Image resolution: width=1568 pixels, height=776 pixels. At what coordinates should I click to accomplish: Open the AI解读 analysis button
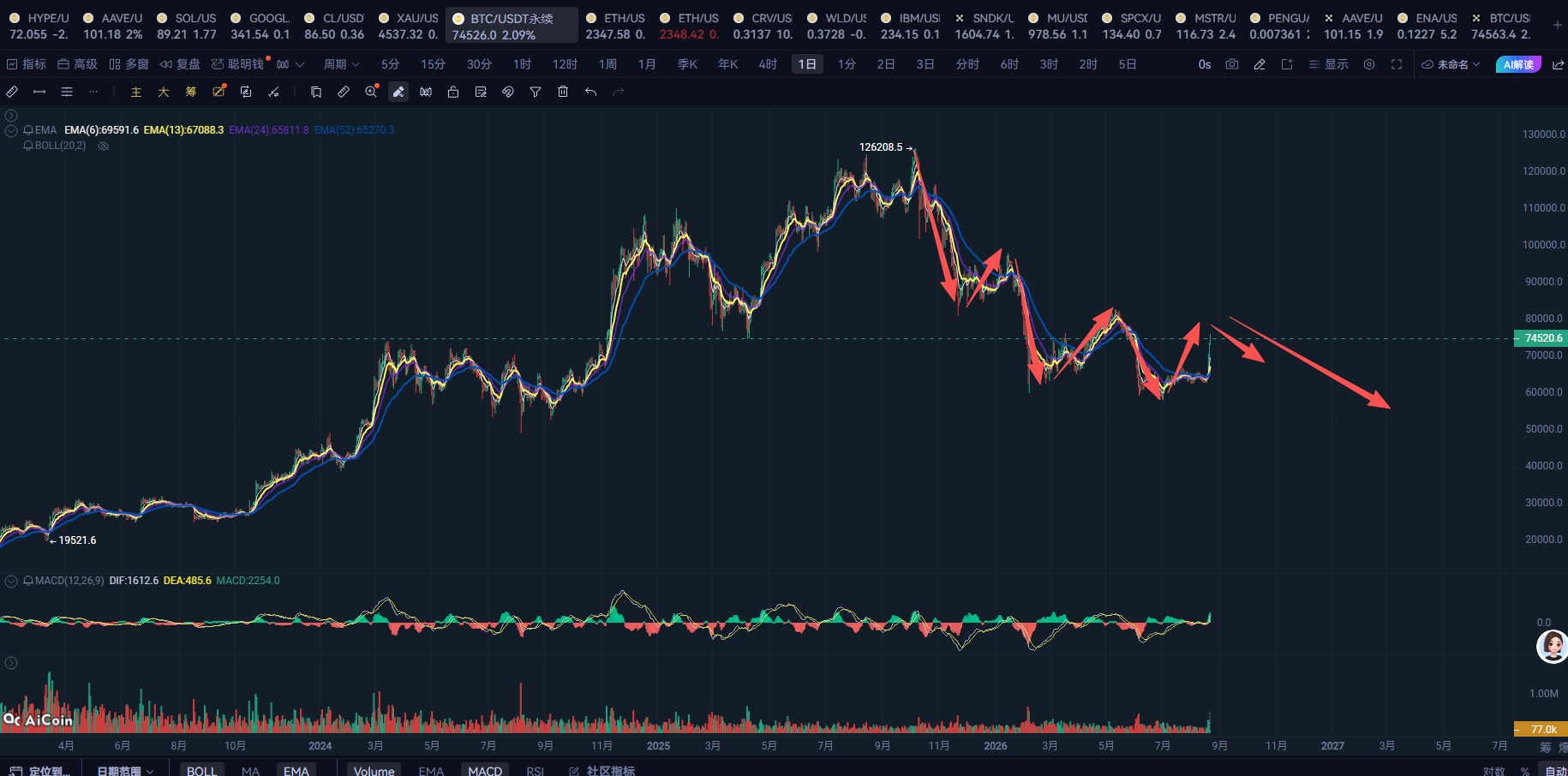[x=1518, y=64]
